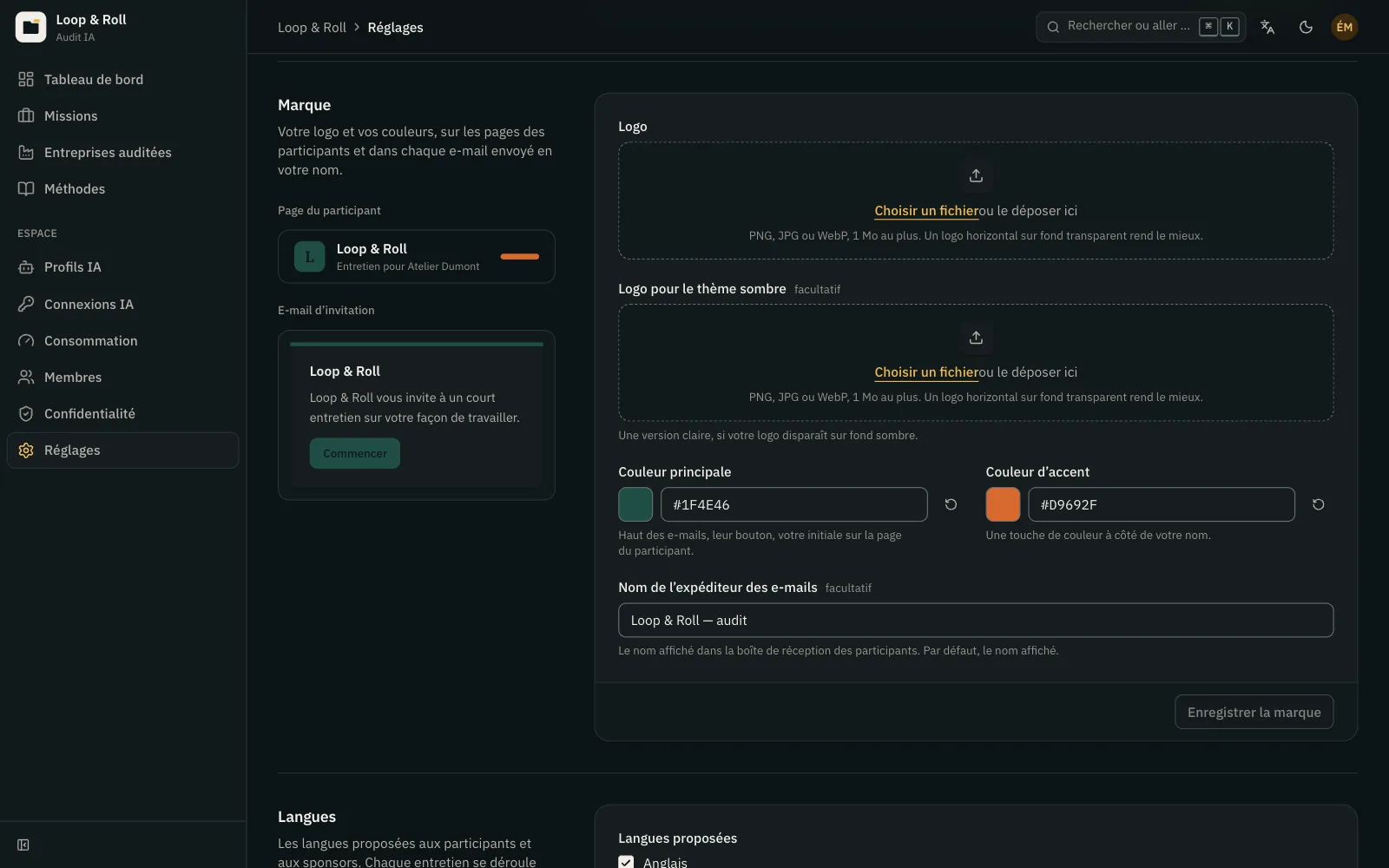
Task: Open the language switcher icon
Action: pos(1267,27)
